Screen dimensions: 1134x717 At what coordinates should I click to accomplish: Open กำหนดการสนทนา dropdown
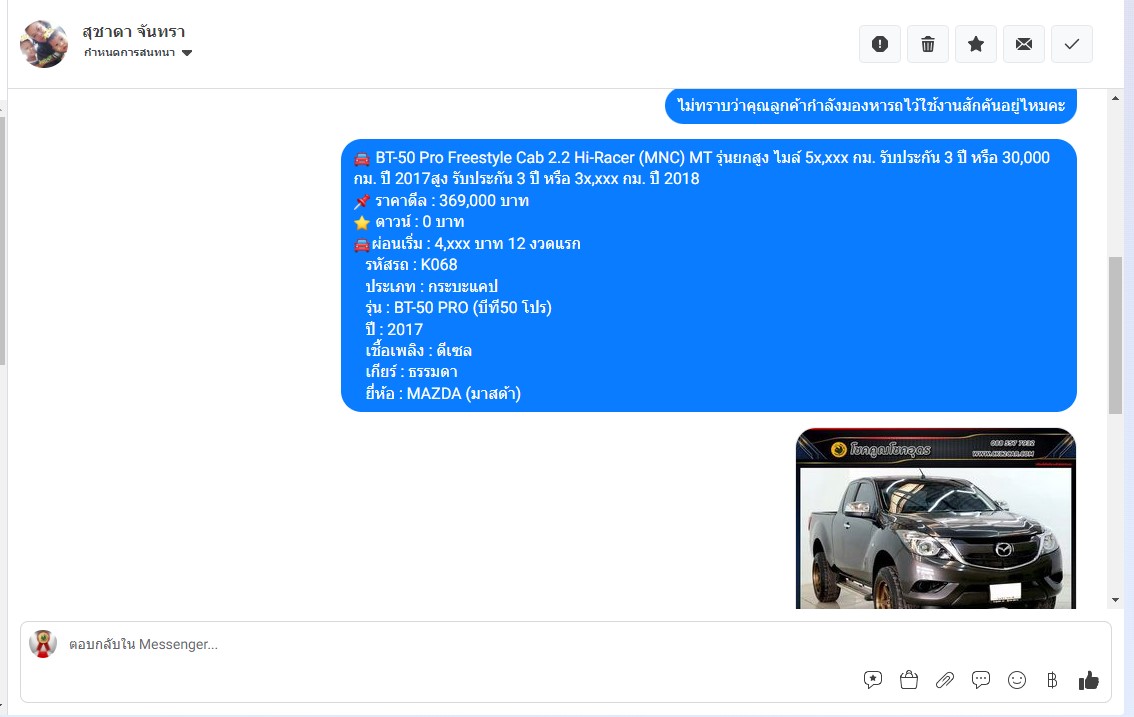(138, 53)
